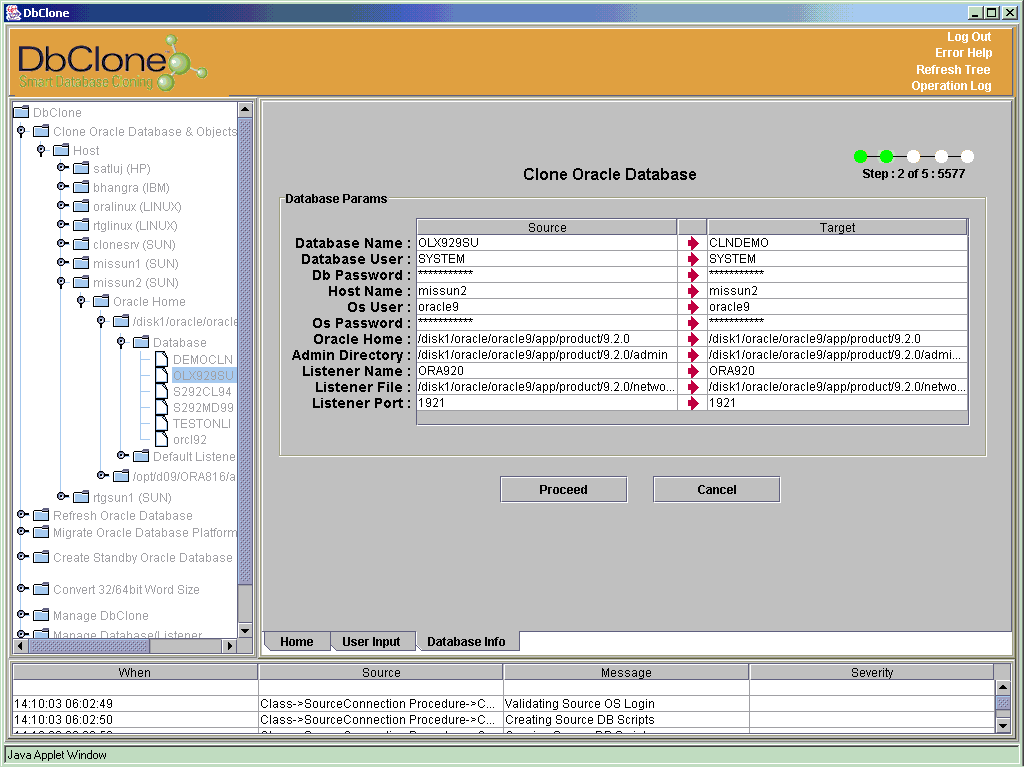Select the Database Info tab
Screen dimensions: 1024x768
coord(466,642)
